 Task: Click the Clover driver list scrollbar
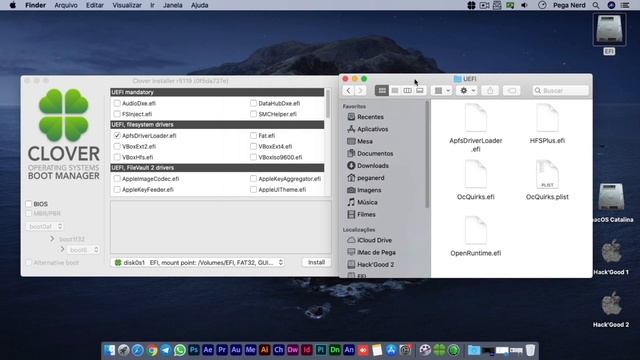327,104
